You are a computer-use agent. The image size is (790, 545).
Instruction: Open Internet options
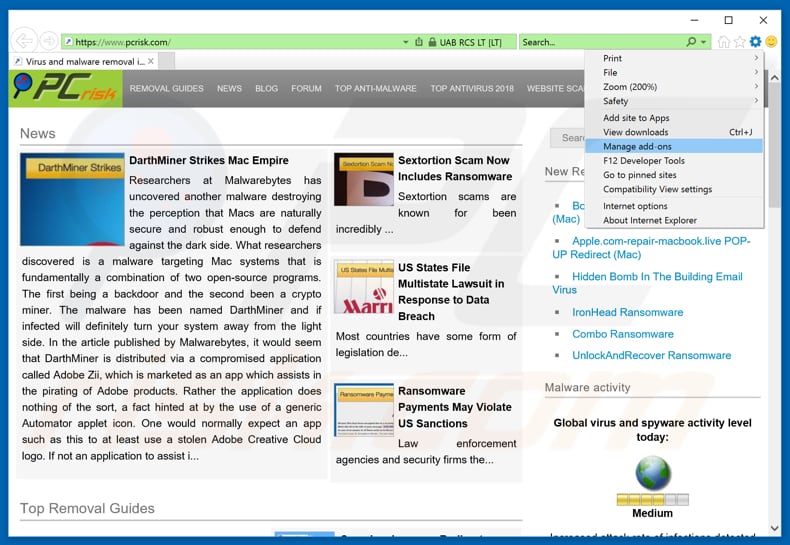click(674, 206)
